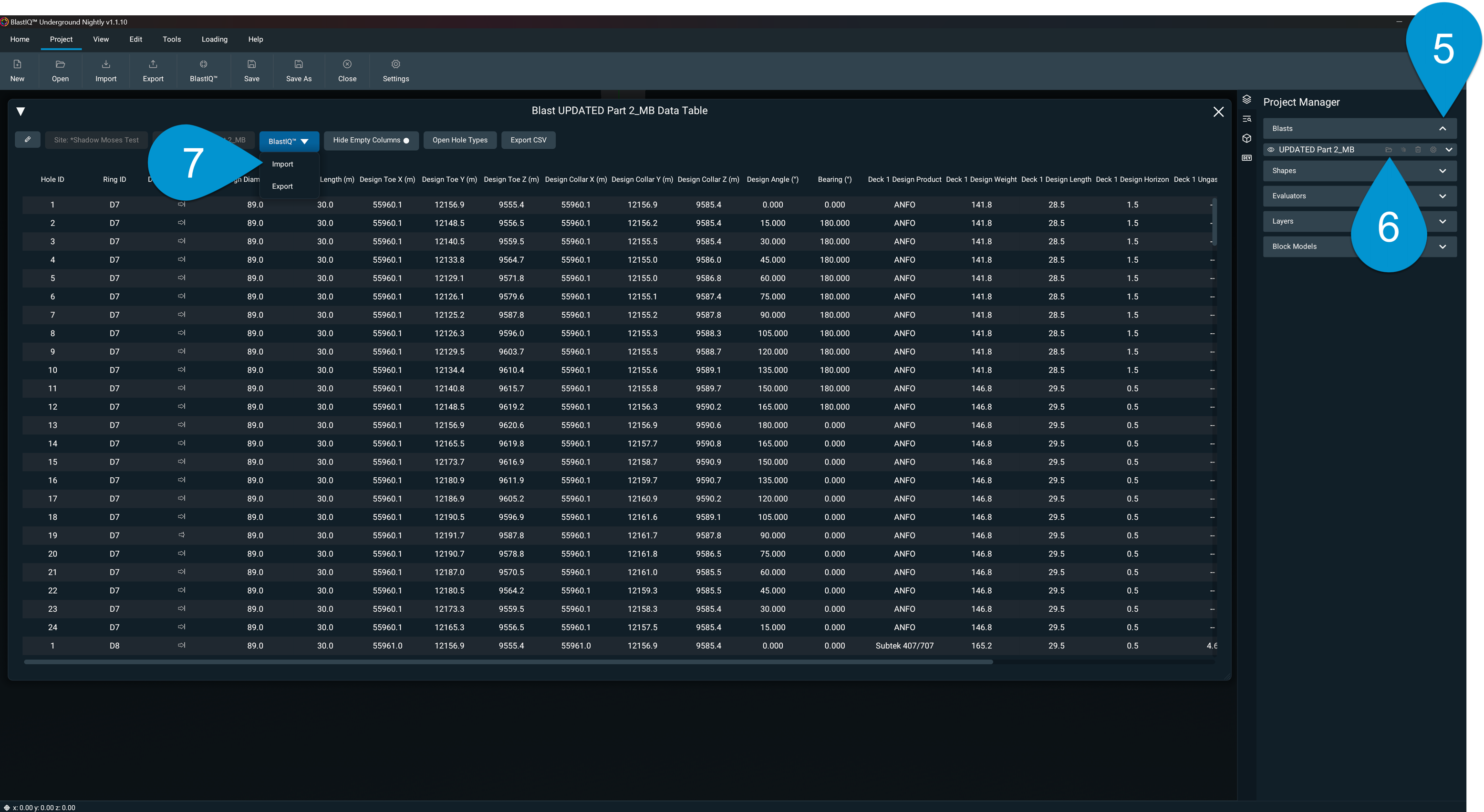The height and width of the screenshot is (812, 1484).
Task: Click the Save toolbar icon
Action: click(252, 64)
